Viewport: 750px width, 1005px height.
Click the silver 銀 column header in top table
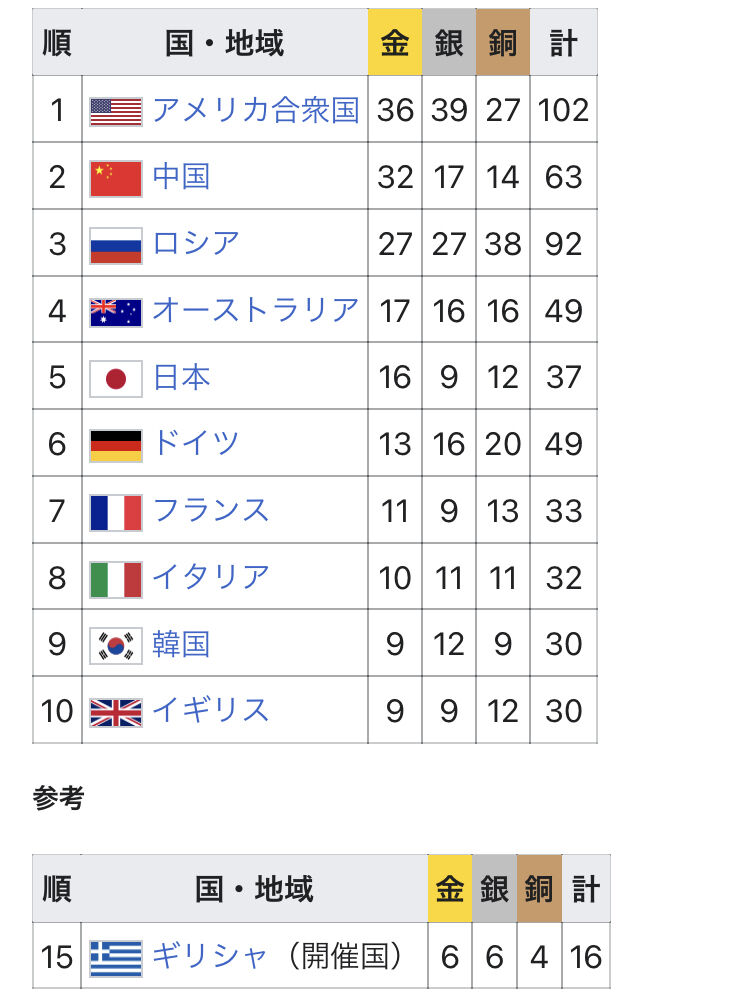pyautogui.click(x=449, y=42)
